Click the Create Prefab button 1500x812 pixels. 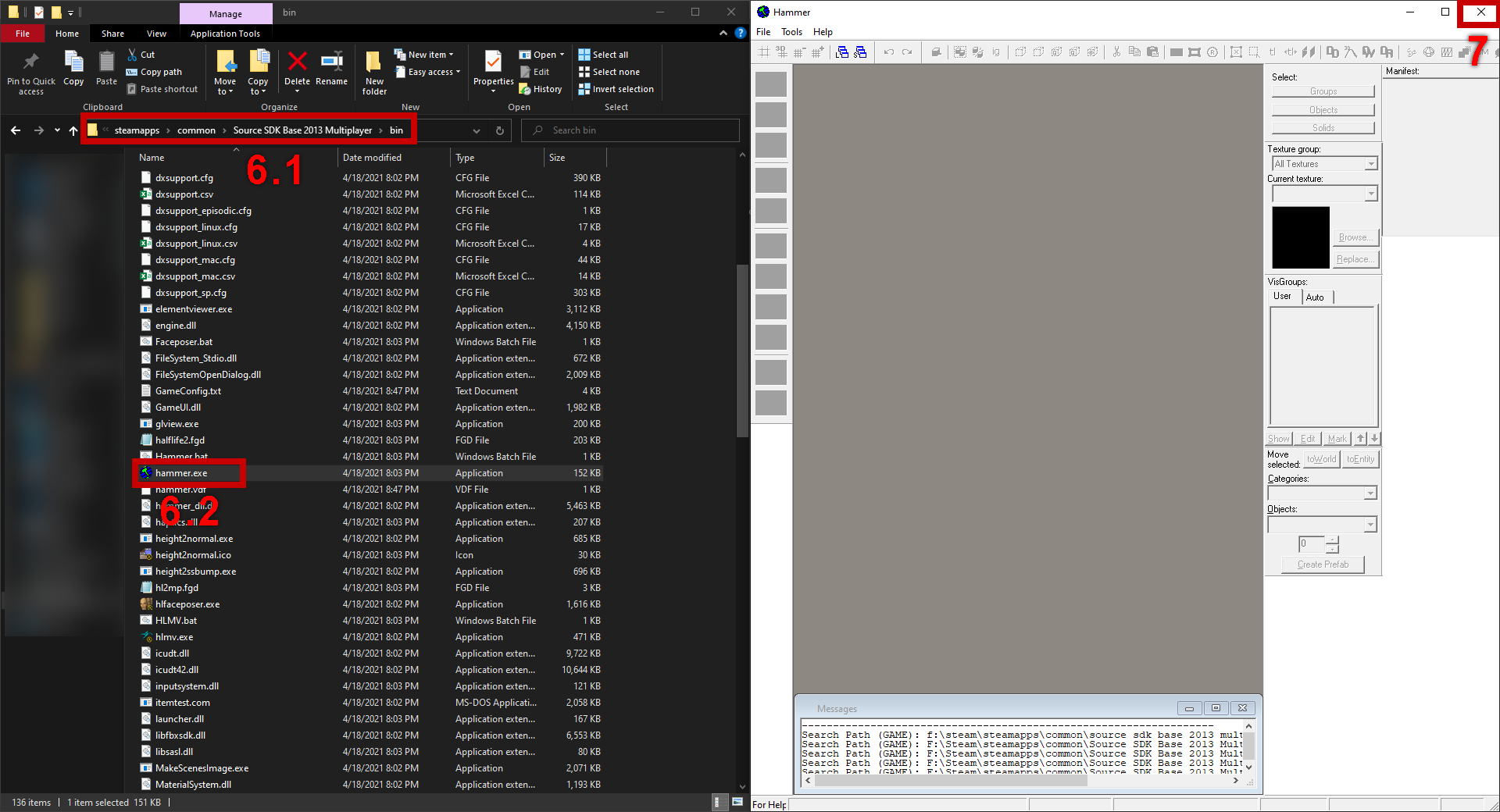(1323, 564)
